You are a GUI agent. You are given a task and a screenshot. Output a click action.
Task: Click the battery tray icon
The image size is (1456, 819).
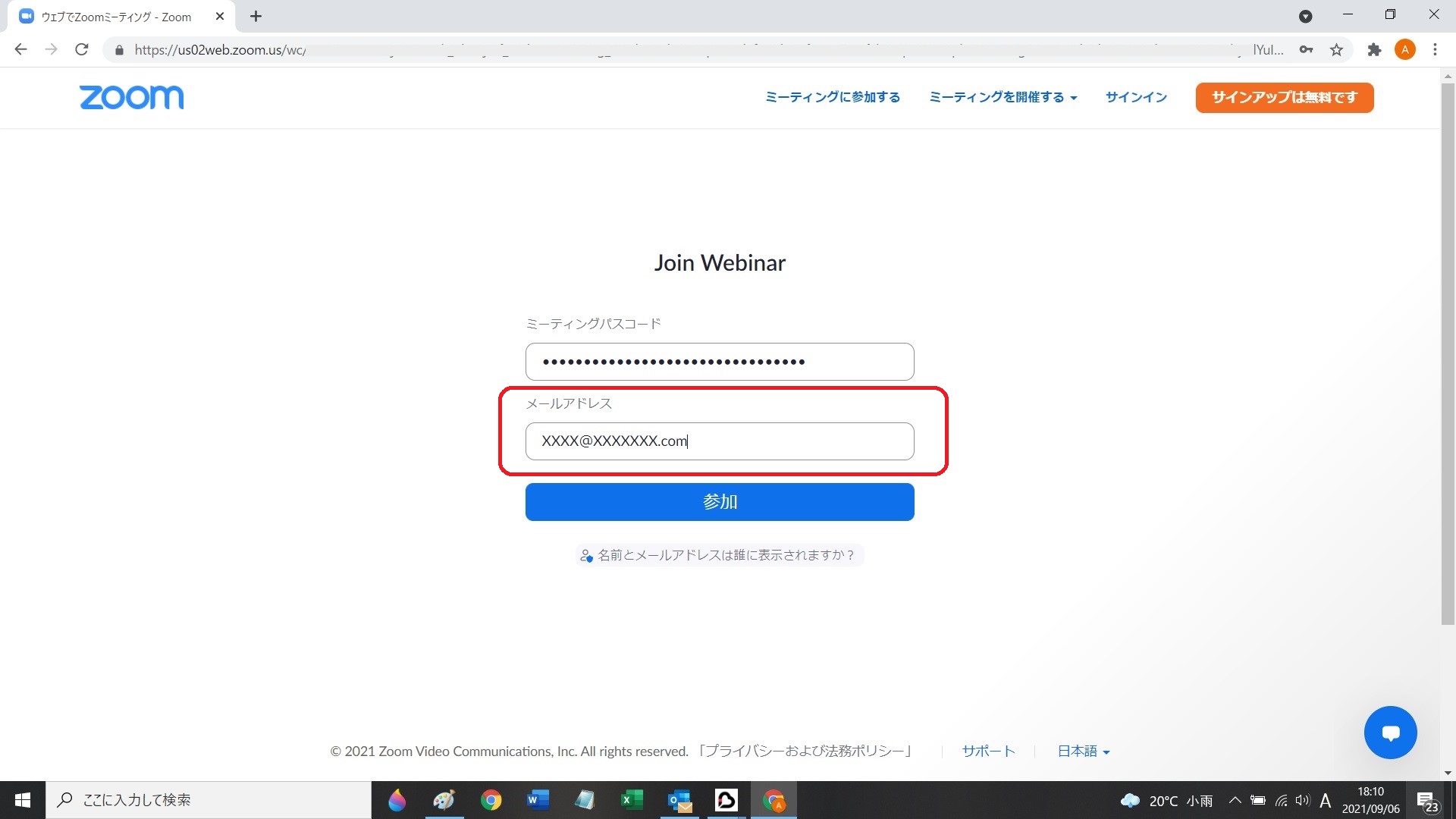pyautogui.click(x=1258, y=800)
